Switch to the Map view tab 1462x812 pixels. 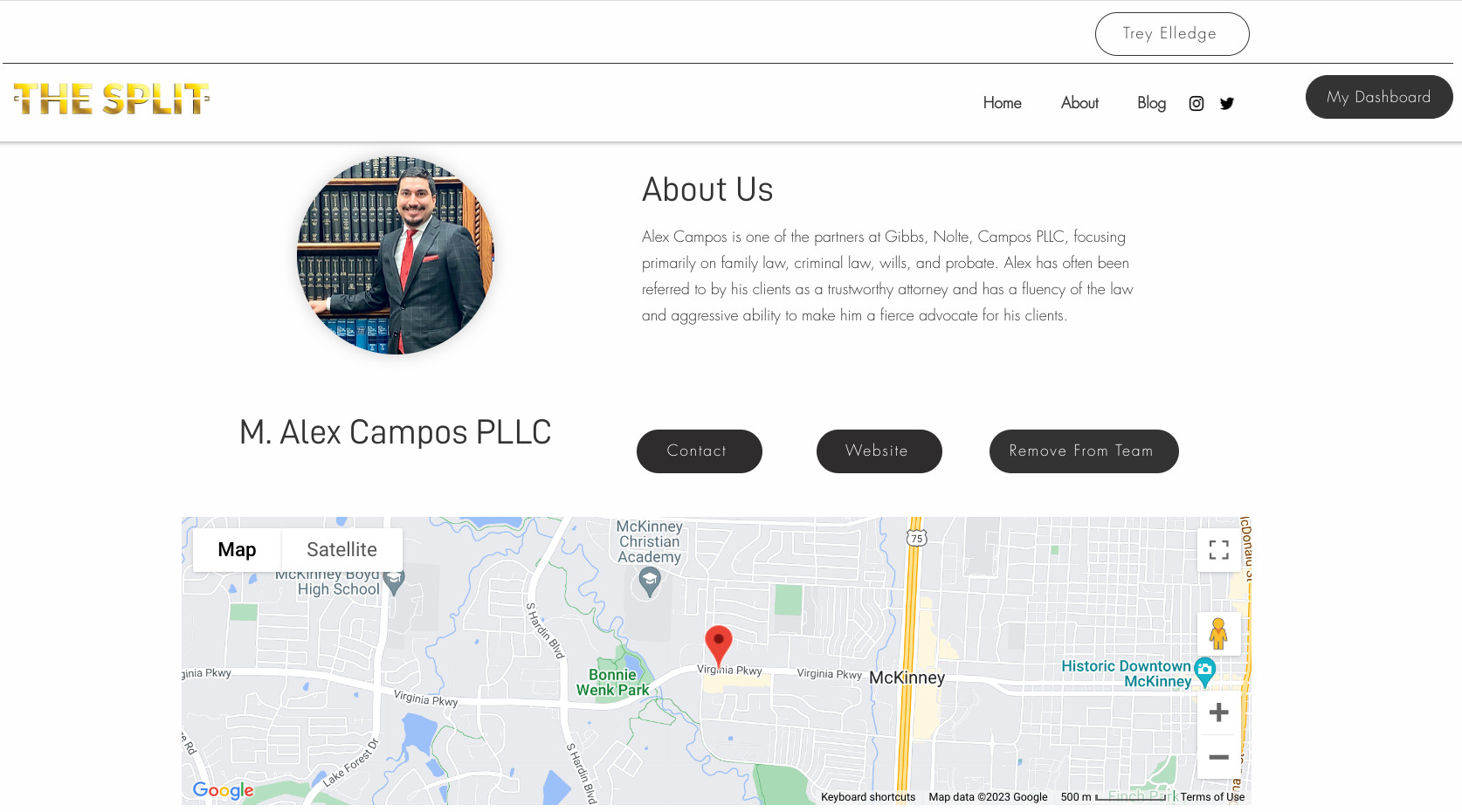tap(237, 550)
